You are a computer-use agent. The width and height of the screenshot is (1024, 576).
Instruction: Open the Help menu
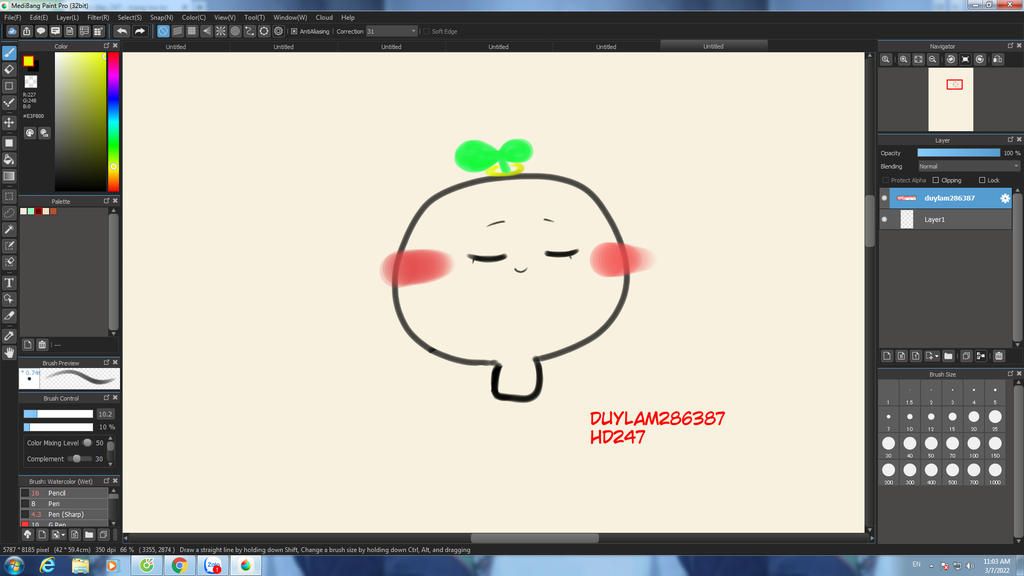click(x=348, y=18)
